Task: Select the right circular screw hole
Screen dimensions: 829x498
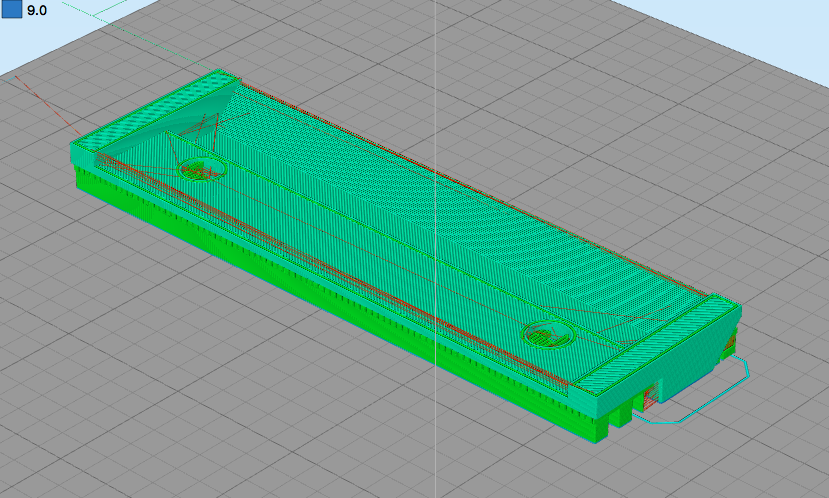Action: pyautogui.click(x=548, y=335)
